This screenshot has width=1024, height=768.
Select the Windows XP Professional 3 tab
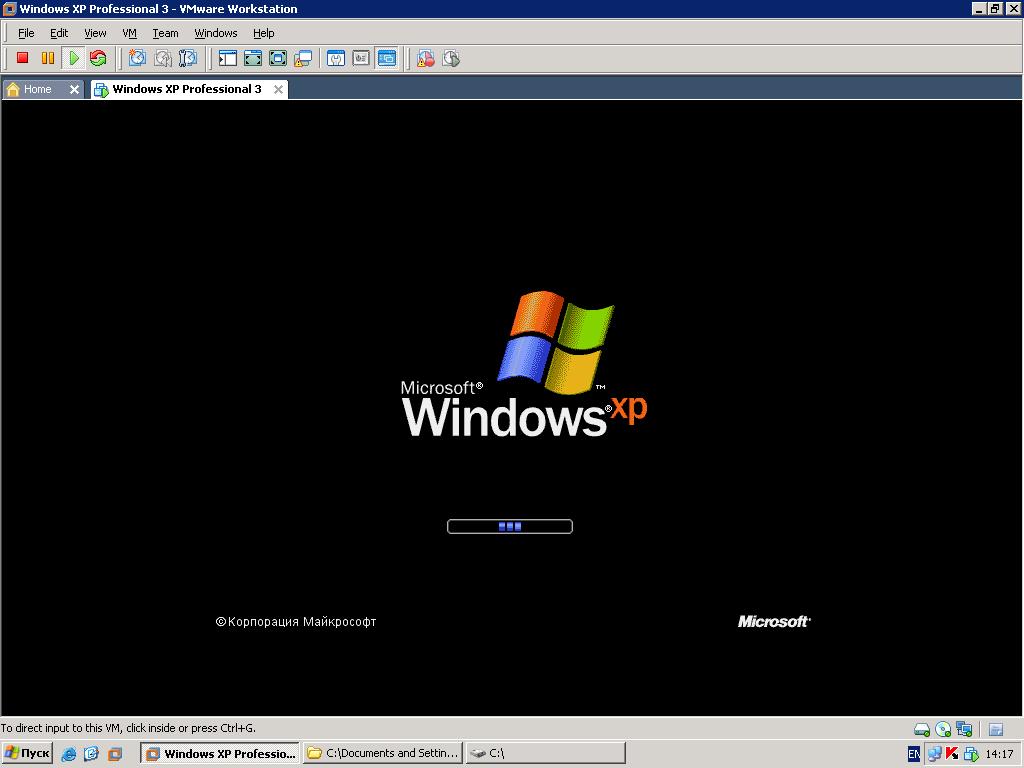coord(186,89)
